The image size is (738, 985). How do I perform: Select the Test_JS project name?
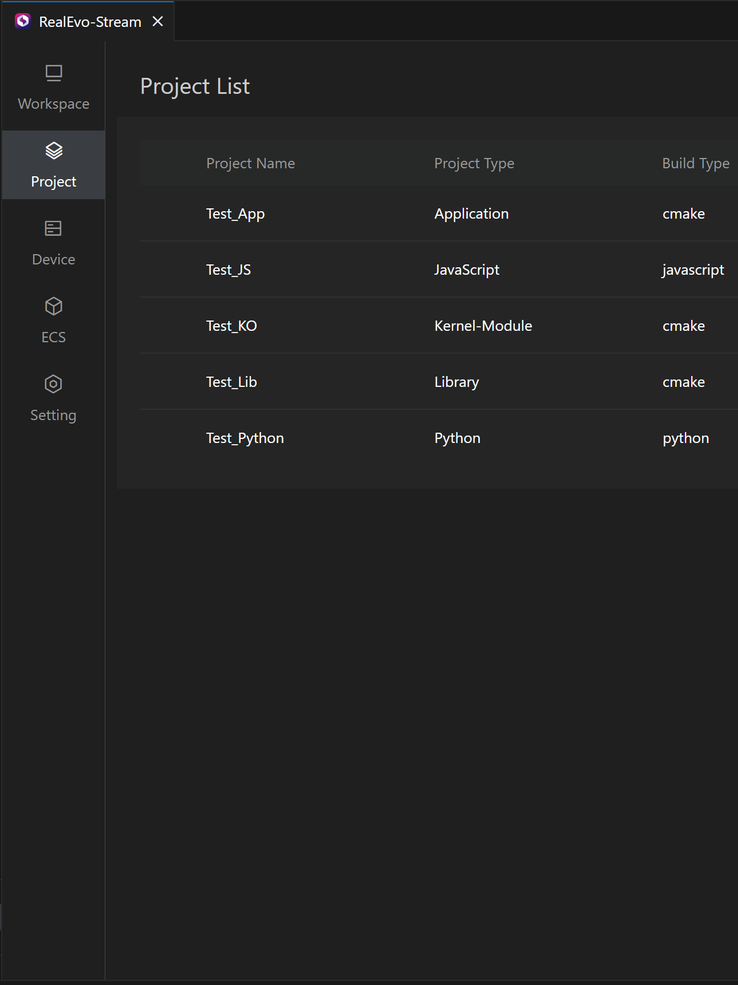(x=229, y=269)
